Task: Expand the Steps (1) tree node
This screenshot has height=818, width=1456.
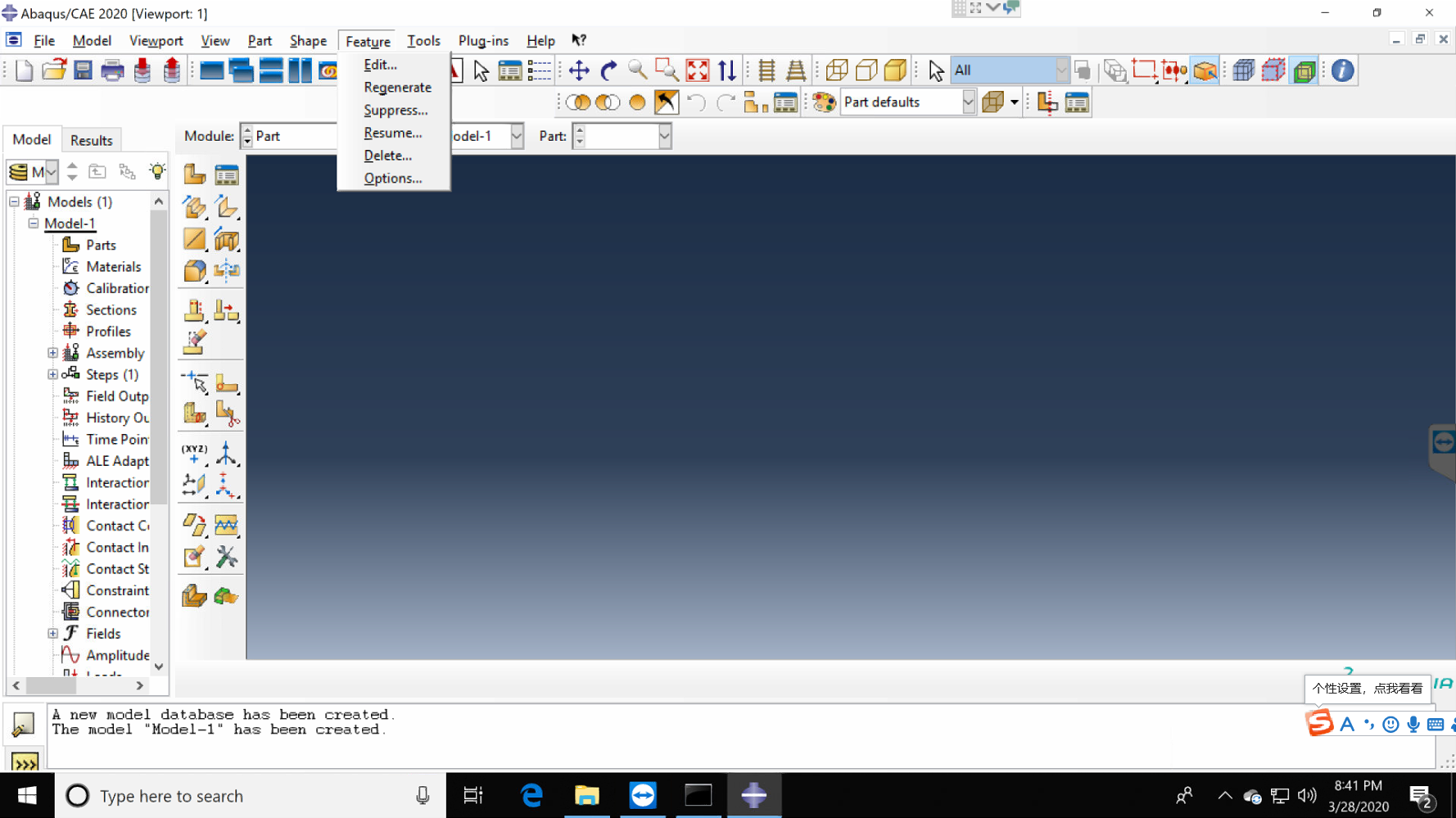Action: click(52, 374)
